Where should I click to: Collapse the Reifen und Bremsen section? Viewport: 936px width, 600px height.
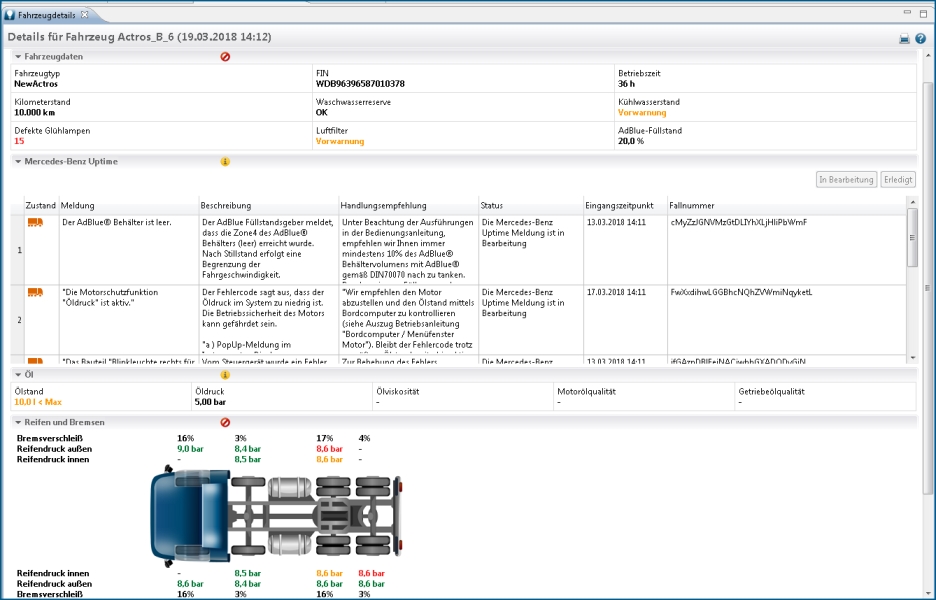pos(18,423)
